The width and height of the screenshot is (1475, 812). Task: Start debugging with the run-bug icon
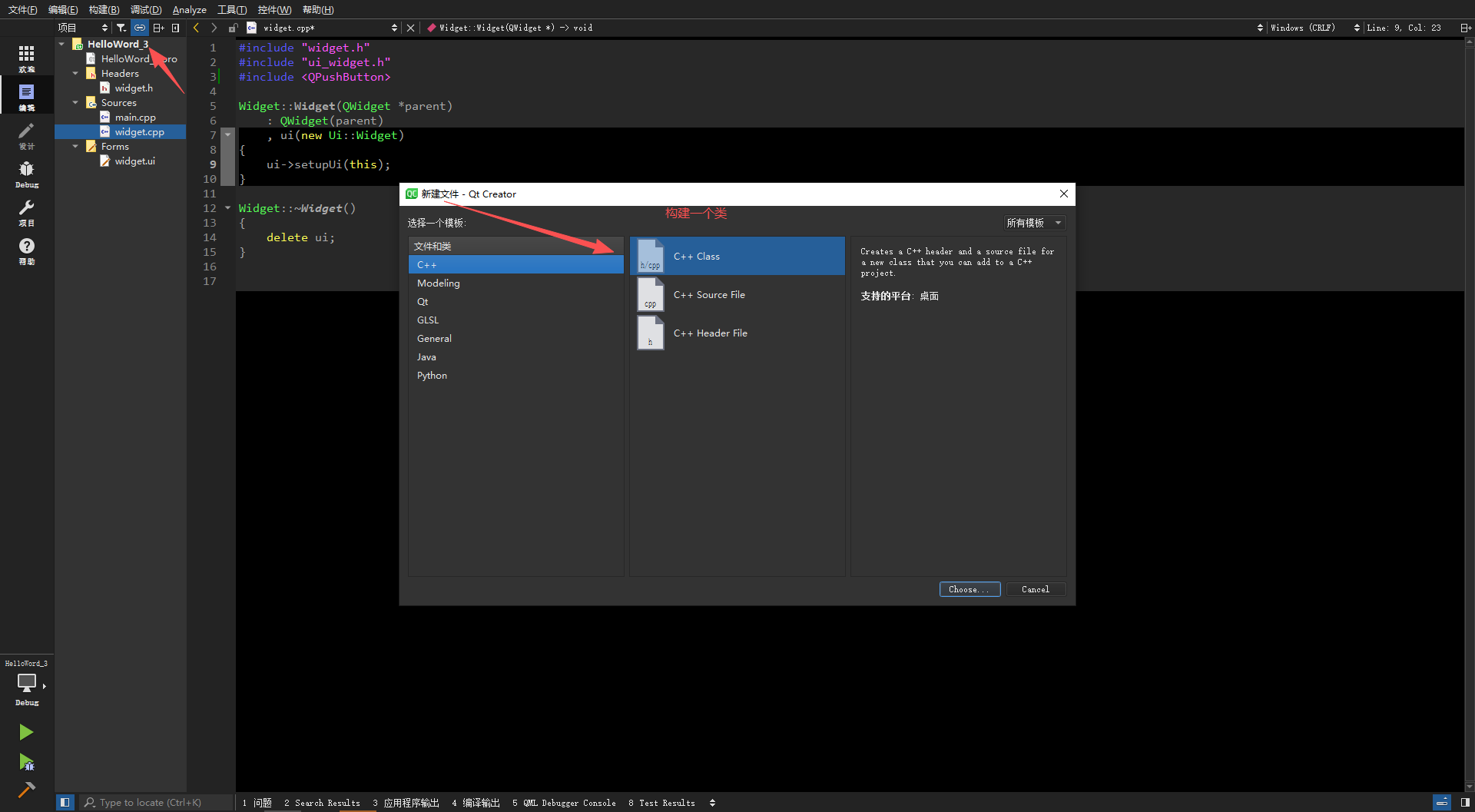pos(26,762)
